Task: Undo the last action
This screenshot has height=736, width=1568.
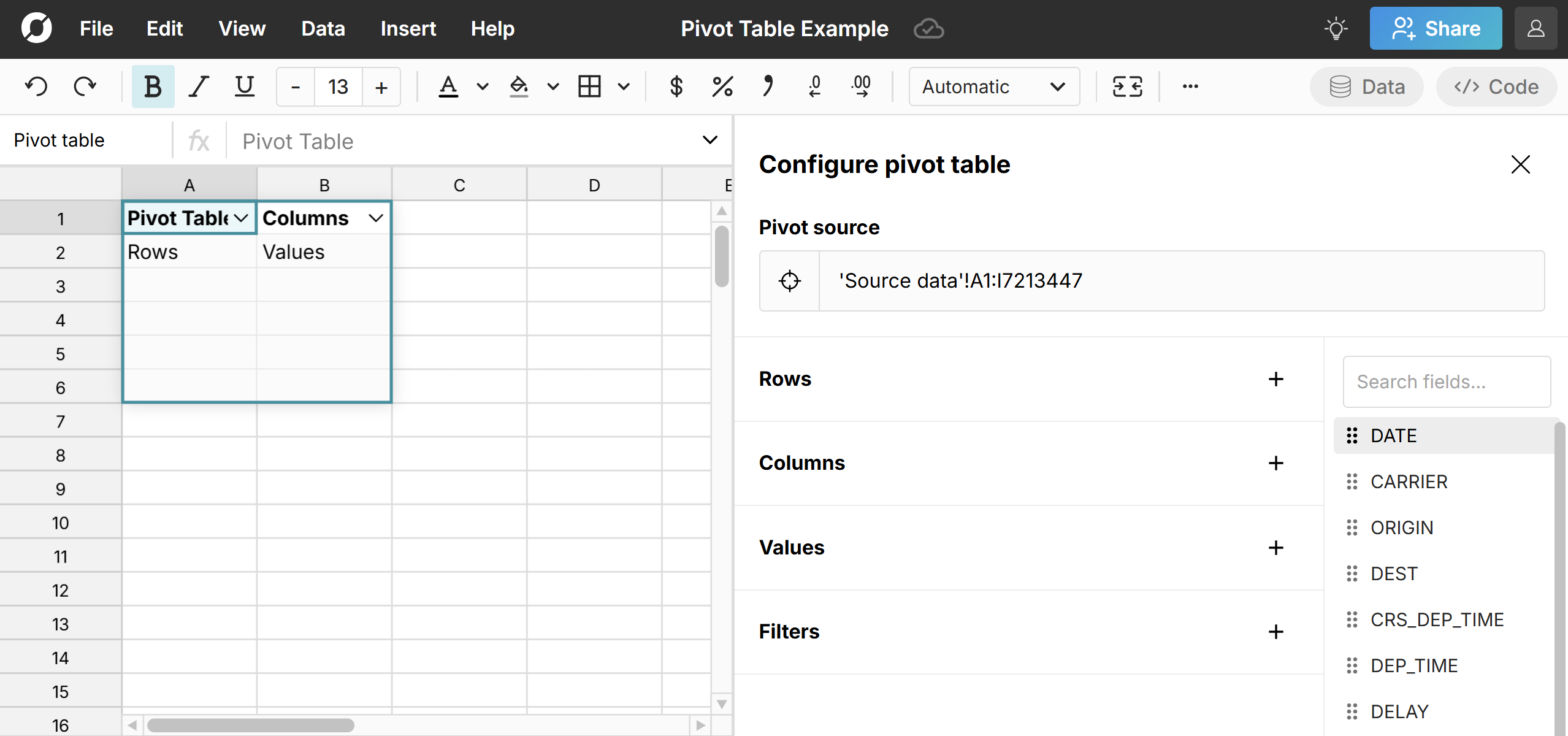Action: [x=37, y=86]
